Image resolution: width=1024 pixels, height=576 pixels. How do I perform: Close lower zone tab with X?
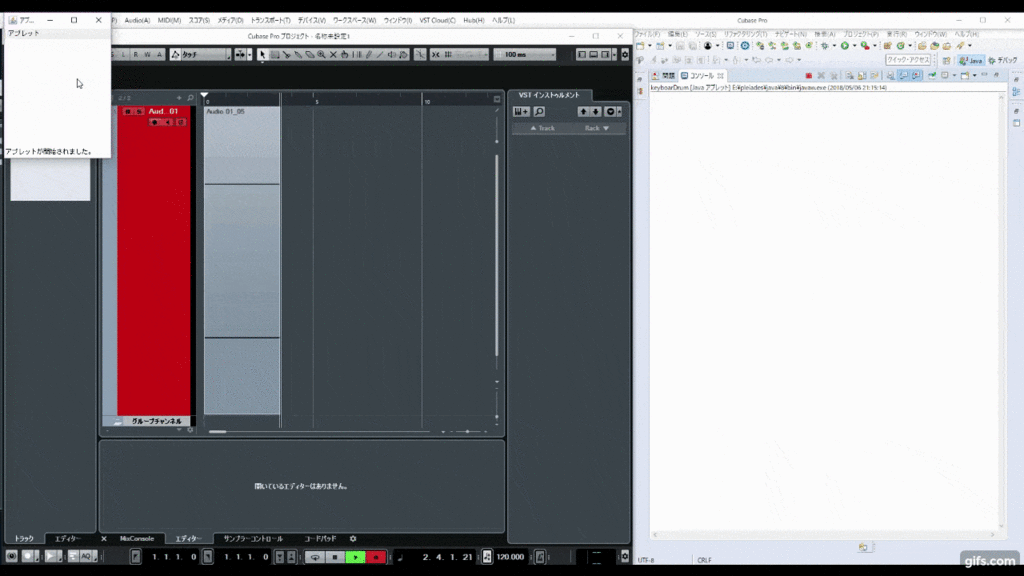(103, 539)
